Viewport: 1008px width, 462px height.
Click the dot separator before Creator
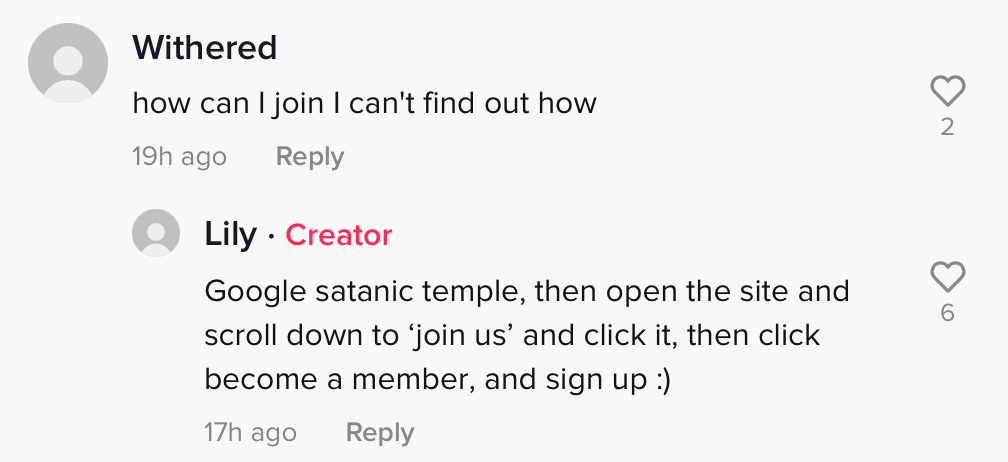pos(271,236)
